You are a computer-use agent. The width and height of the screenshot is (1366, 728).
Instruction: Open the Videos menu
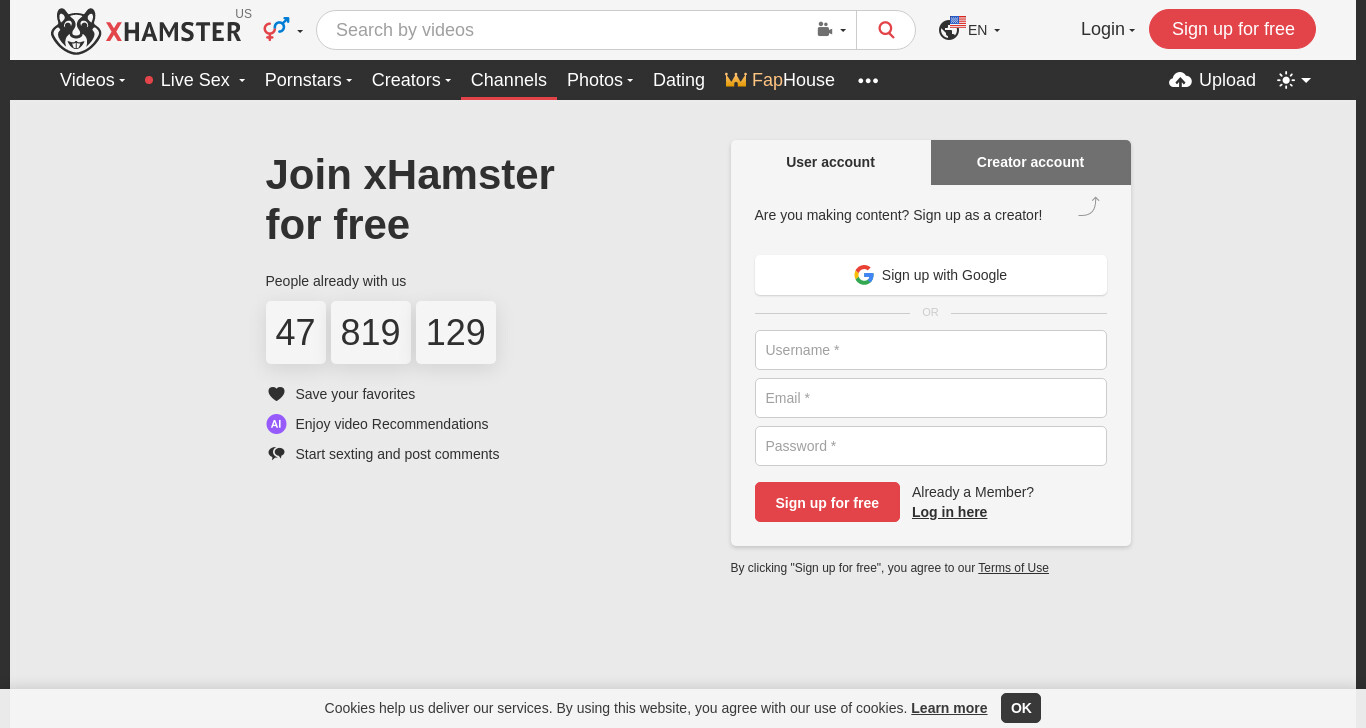point(92,80)
